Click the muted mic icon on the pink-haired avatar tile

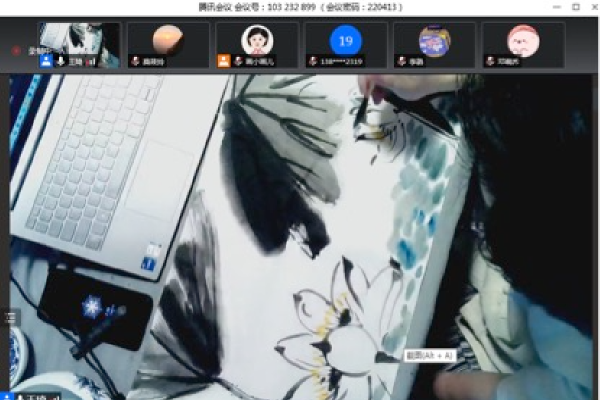[491, 61]
